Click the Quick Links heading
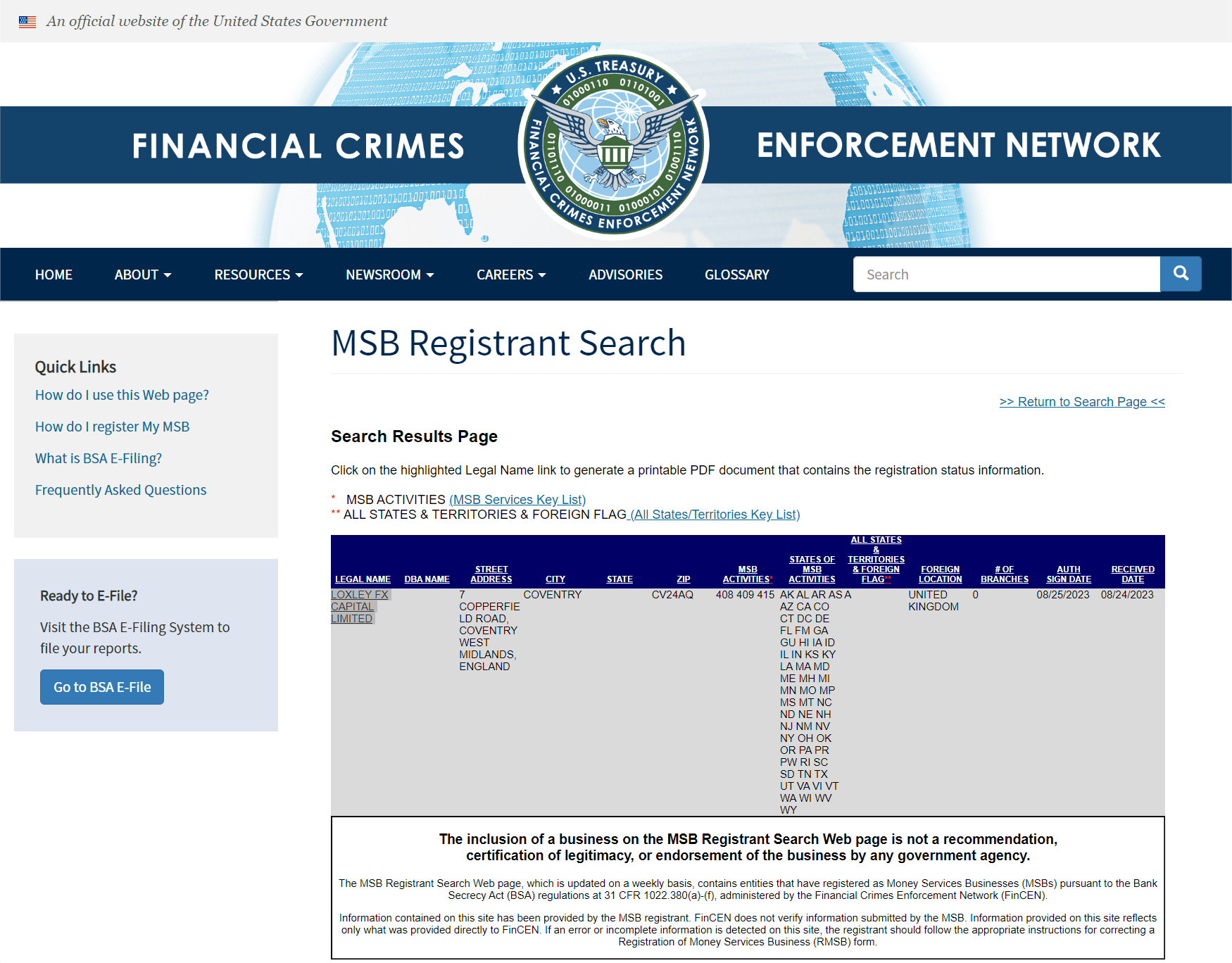 click(x=75, y=367)
